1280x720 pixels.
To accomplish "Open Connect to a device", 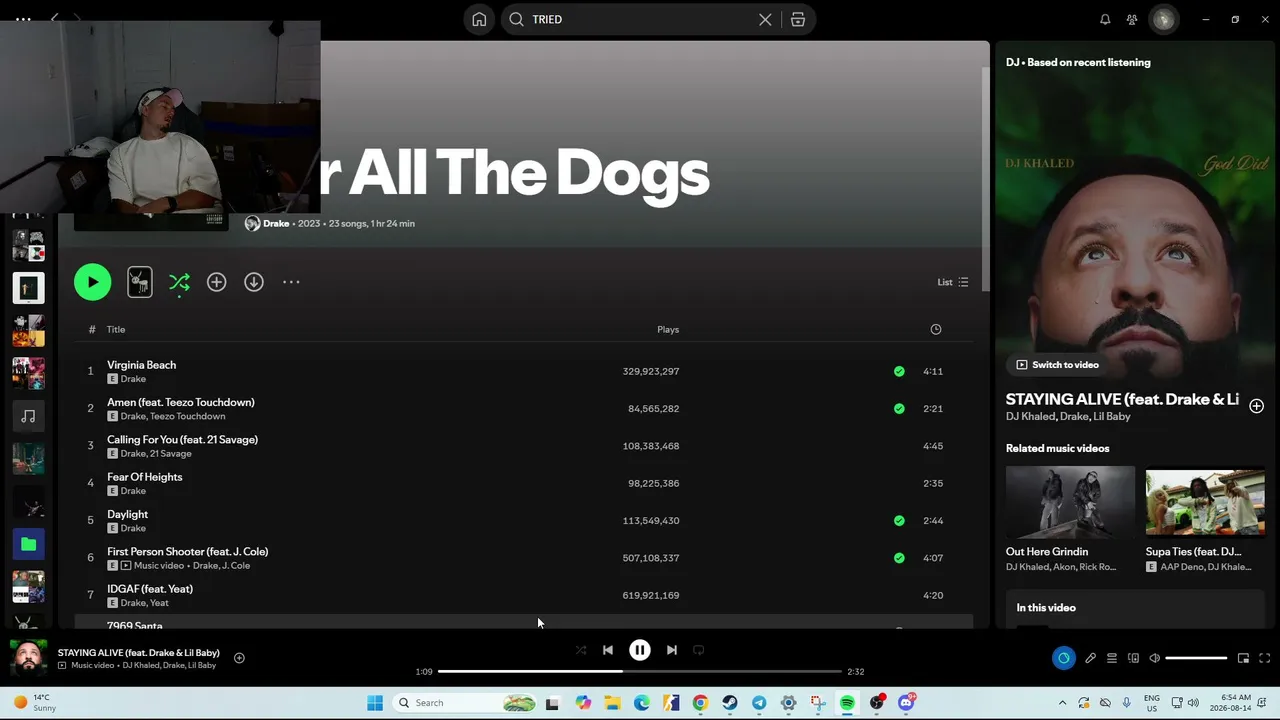I will pyautogui.click(x=1133, y=658).
